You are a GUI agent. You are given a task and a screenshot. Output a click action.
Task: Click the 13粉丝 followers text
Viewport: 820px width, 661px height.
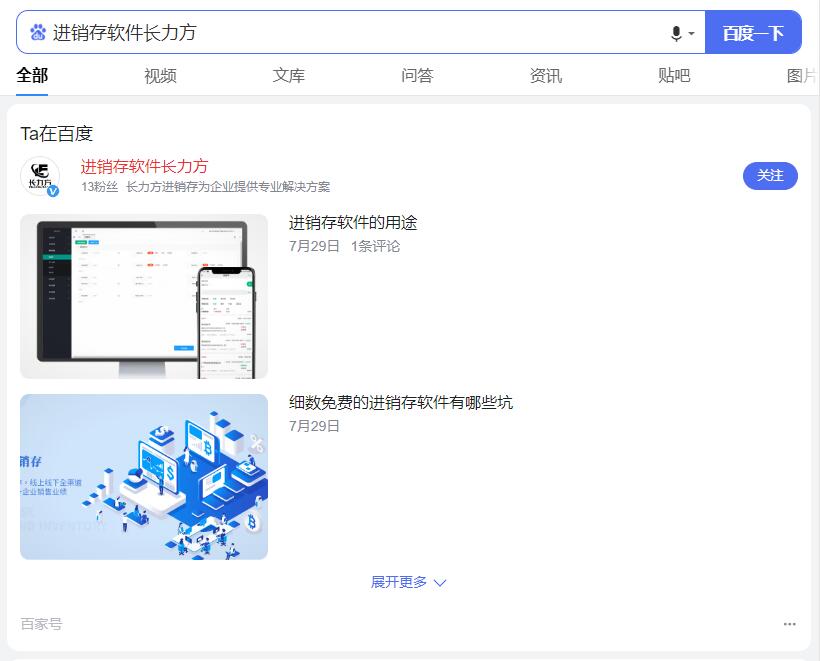tap(99, 187)
